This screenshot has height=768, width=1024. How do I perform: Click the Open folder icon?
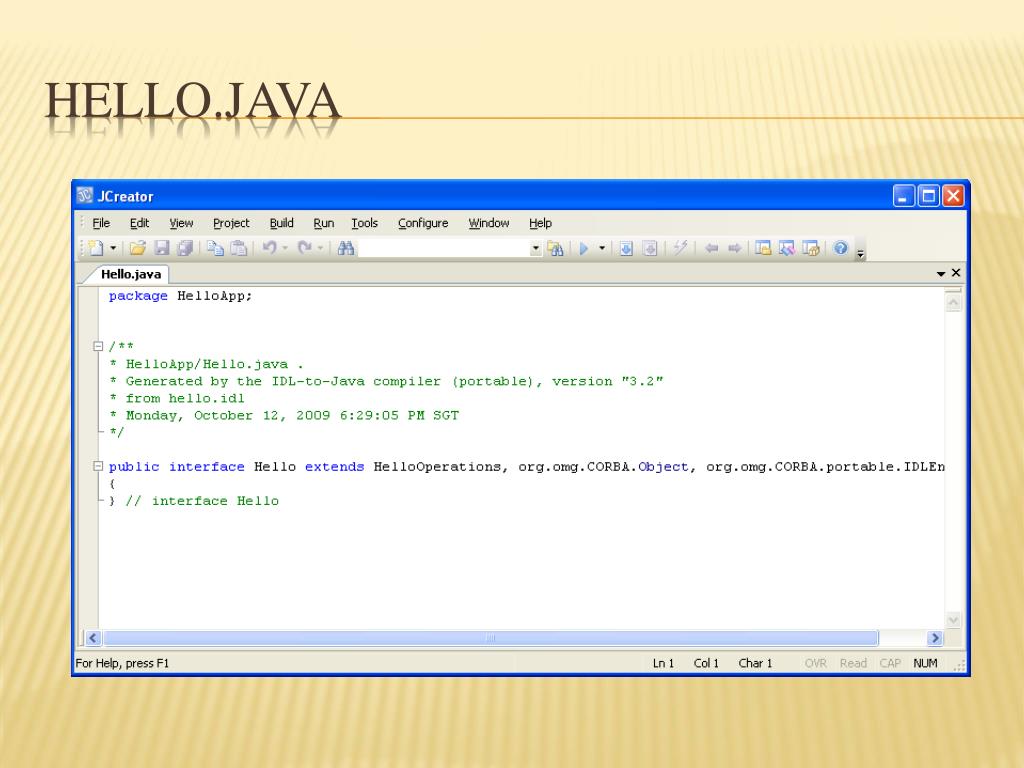tap(137, 248)
